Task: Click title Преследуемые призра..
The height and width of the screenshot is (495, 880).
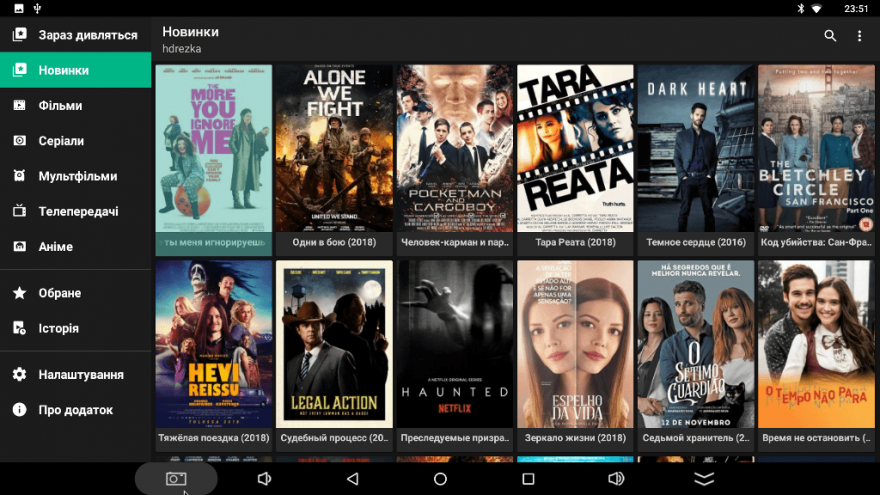Action: click(455, 438)
